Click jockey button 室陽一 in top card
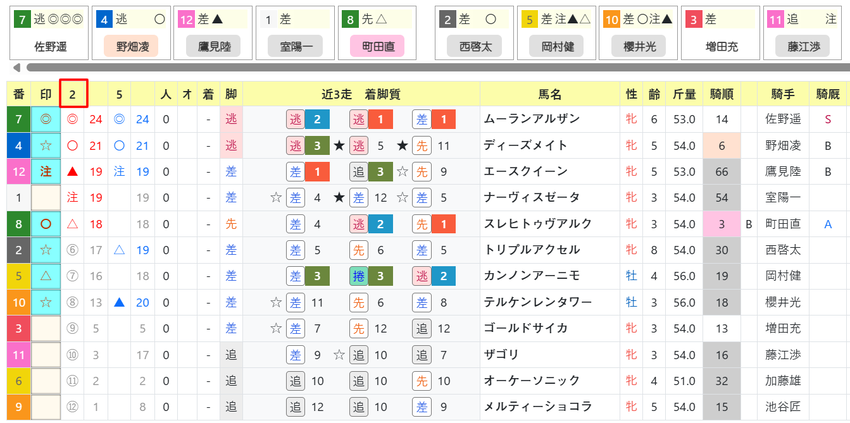This screenshot has width=850, height=423. (x=295, y=47)
